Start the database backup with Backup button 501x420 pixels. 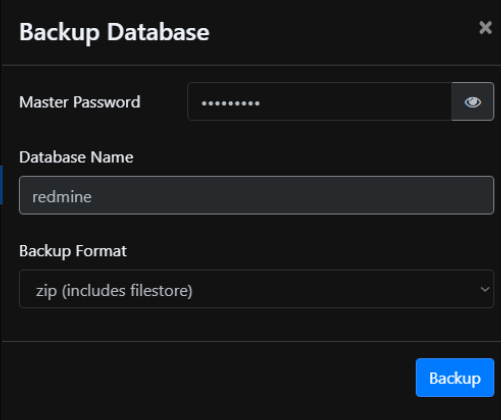[x=455, y=378]
